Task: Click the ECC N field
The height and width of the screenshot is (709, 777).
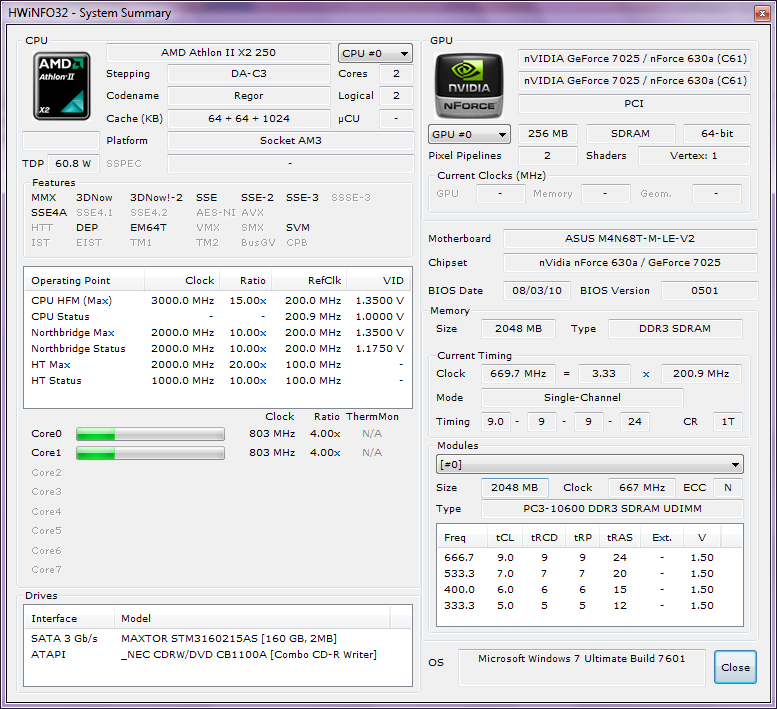Action: (x=728, y=488)
